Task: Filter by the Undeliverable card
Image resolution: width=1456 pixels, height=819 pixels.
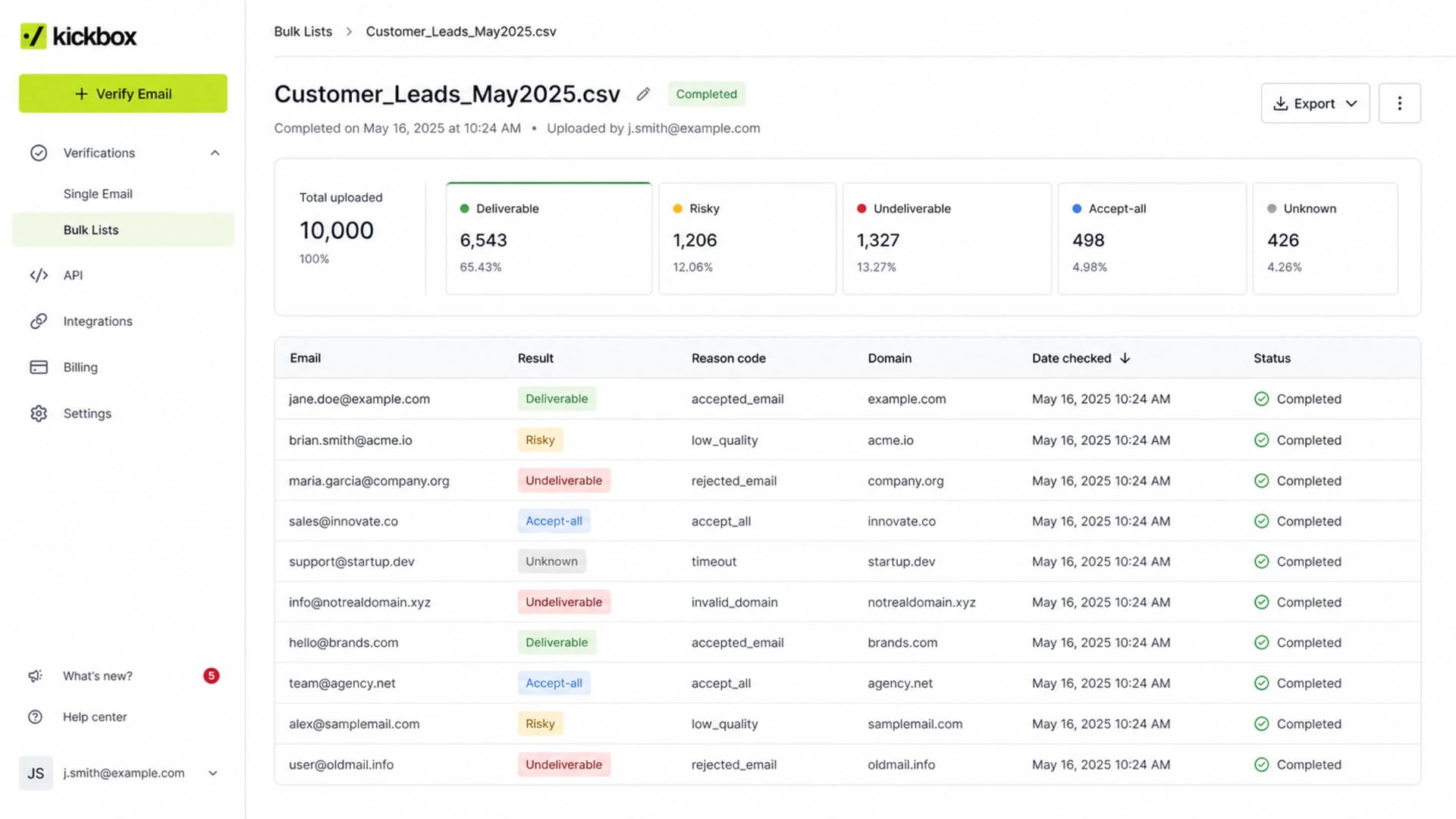Action: (946, 238)
